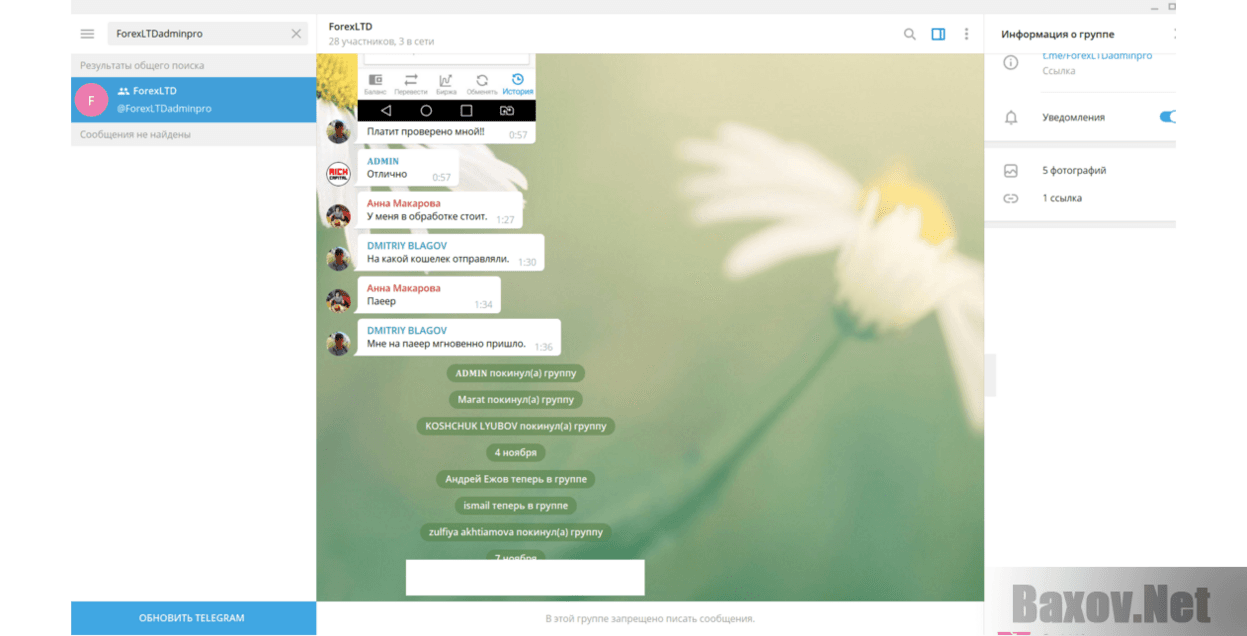1247x636 pixels.
Task: Open Анна Макарова sender name on first message
Action: 403,203
